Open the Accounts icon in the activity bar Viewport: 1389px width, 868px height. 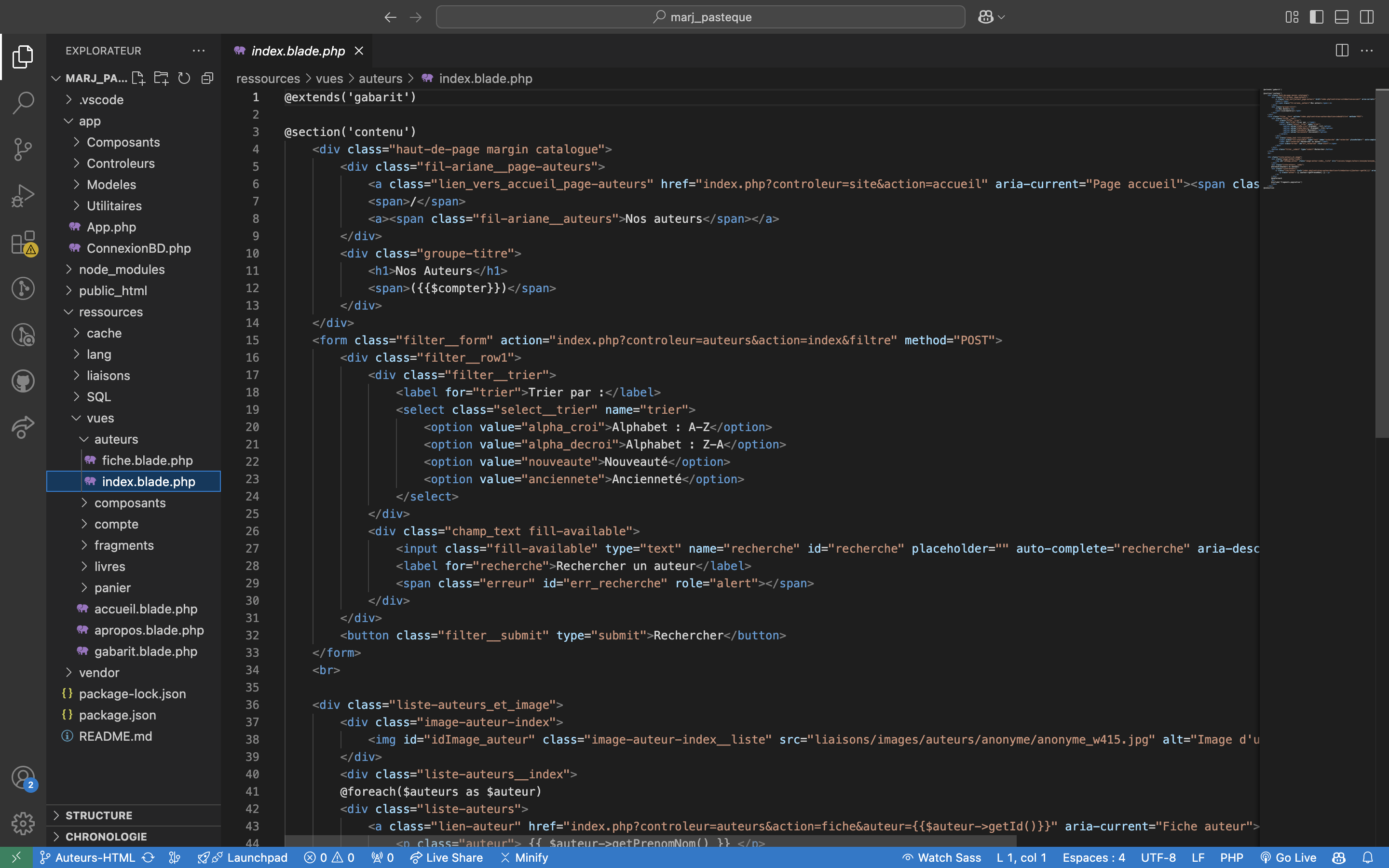click(23, 777)
